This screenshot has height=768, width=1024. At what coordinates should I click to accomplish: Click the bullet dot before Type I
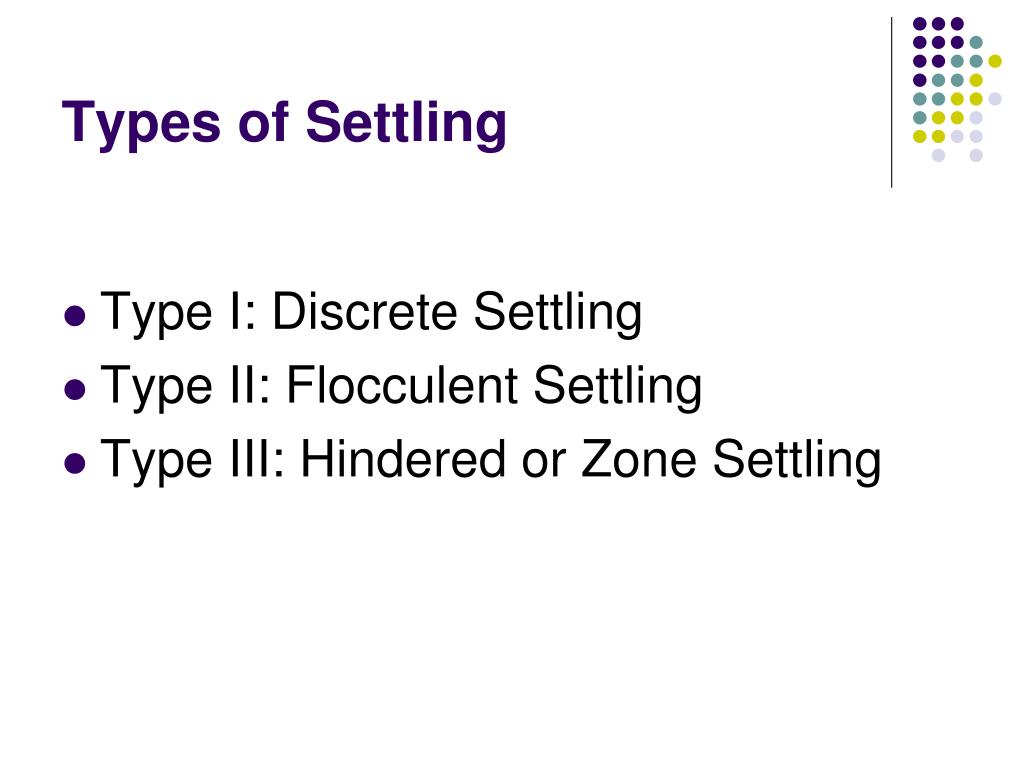click(76, 316)
